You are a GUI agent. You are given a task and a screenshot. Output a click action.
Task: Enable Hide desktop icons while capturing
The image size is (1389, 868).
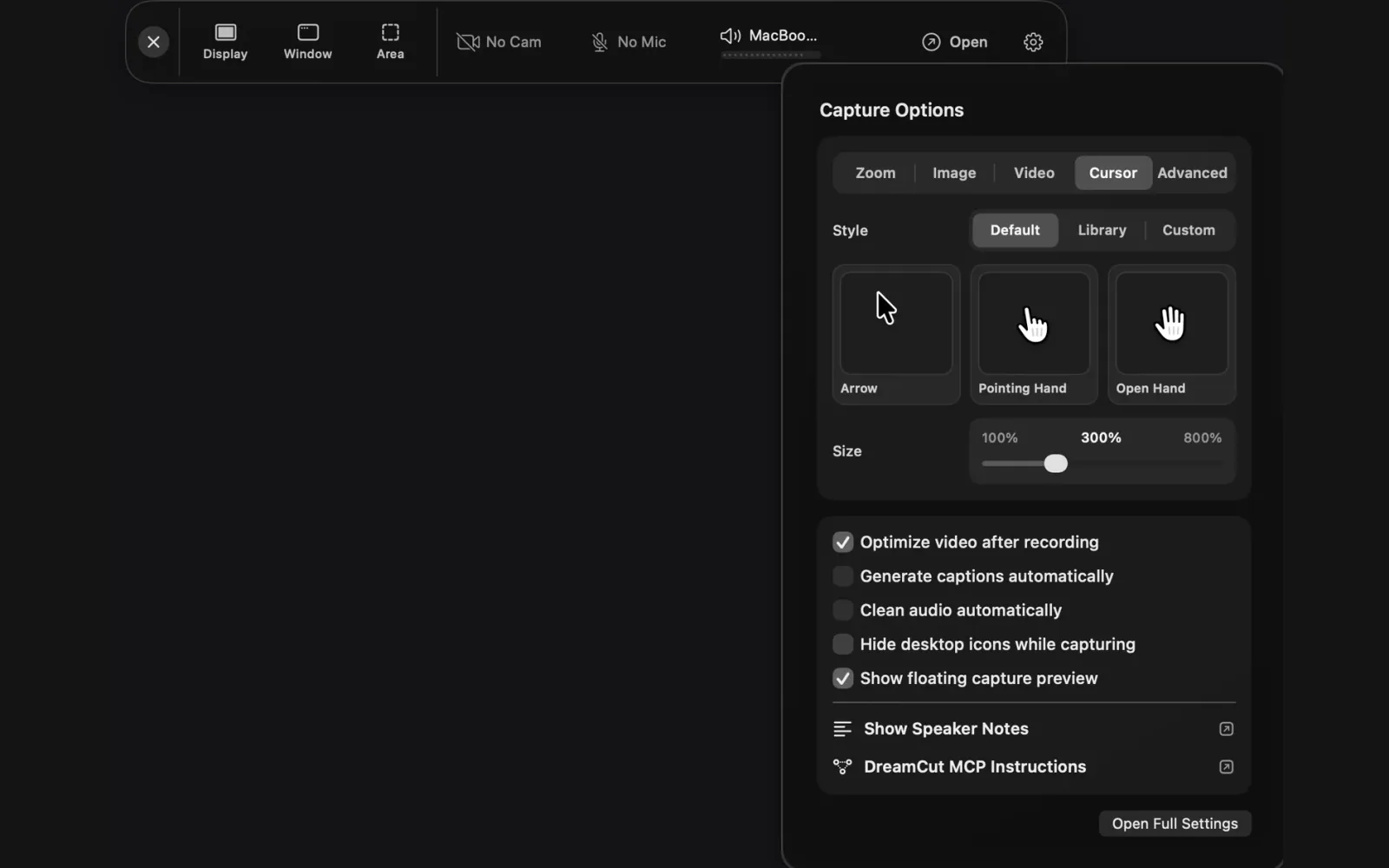pyautogui.click(x=843, y=644)
